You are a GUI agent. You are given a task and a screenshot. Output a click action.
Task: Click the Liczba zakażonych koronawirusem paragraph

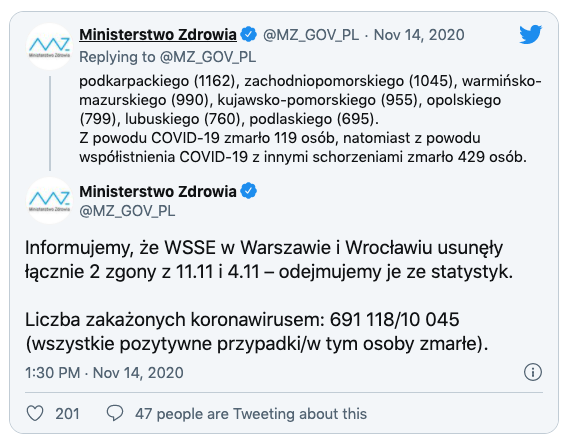click(256, 332)
